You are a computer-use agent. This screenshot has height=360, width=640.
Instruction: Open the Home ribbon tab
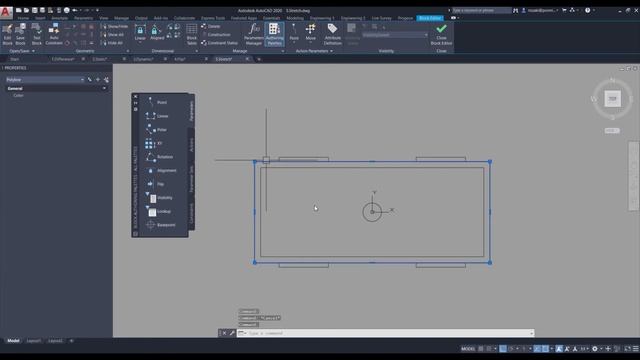(x=23, y=18)
